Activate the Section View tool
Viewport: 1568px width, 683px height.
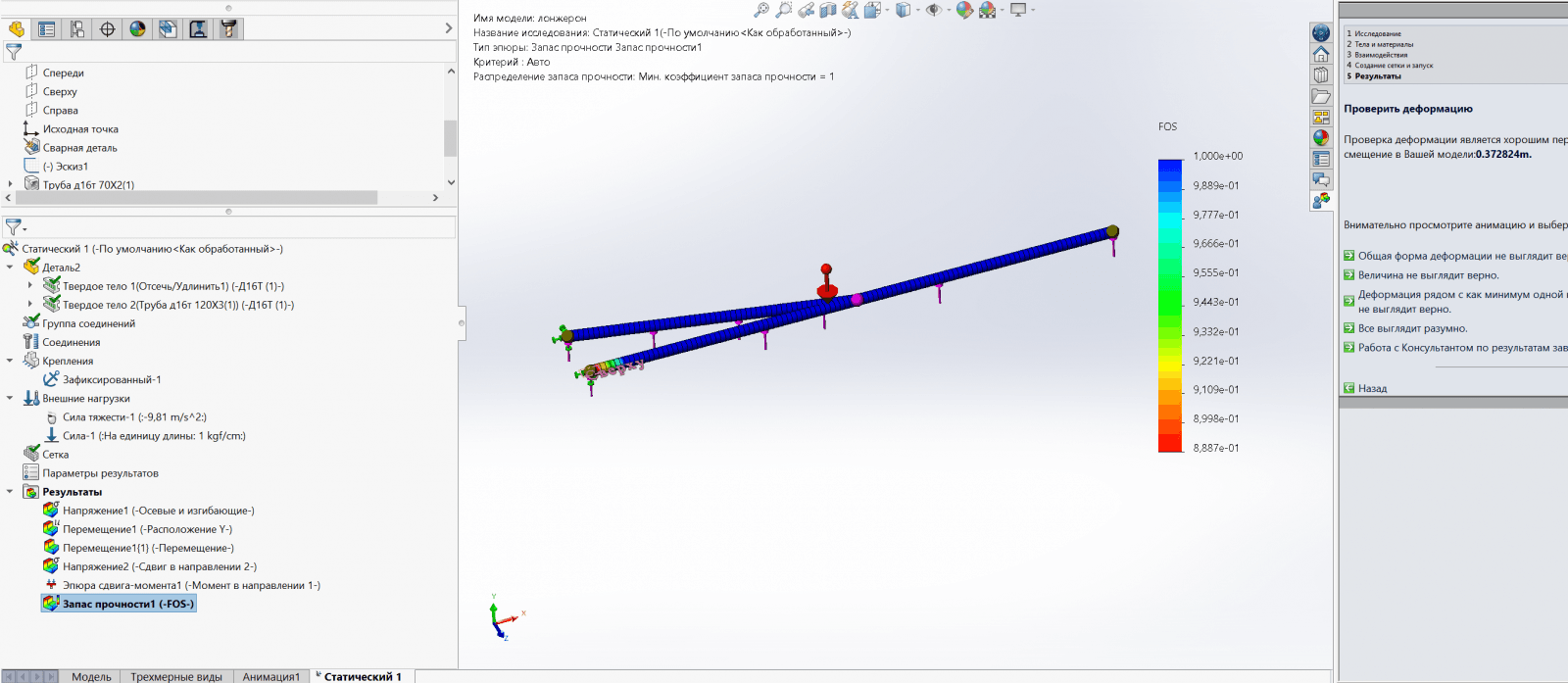[x=828, y=10]
